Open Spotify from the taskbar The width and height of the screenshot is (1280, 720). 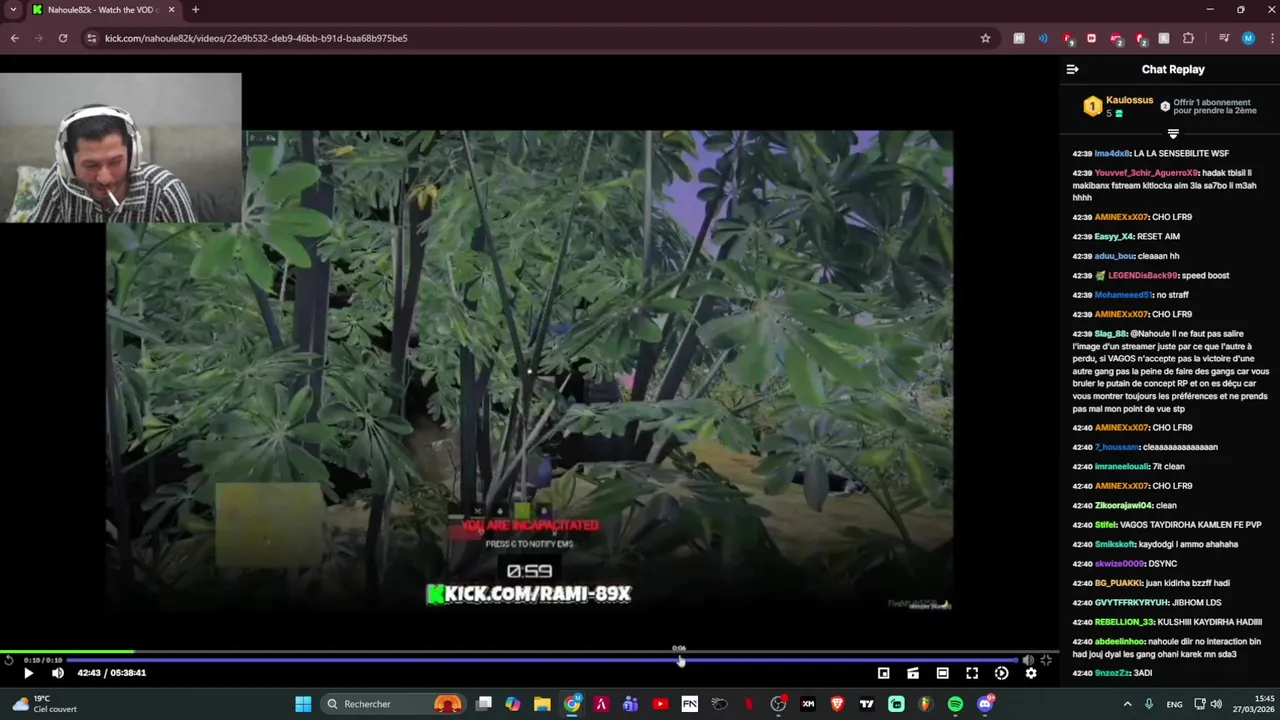955,704
